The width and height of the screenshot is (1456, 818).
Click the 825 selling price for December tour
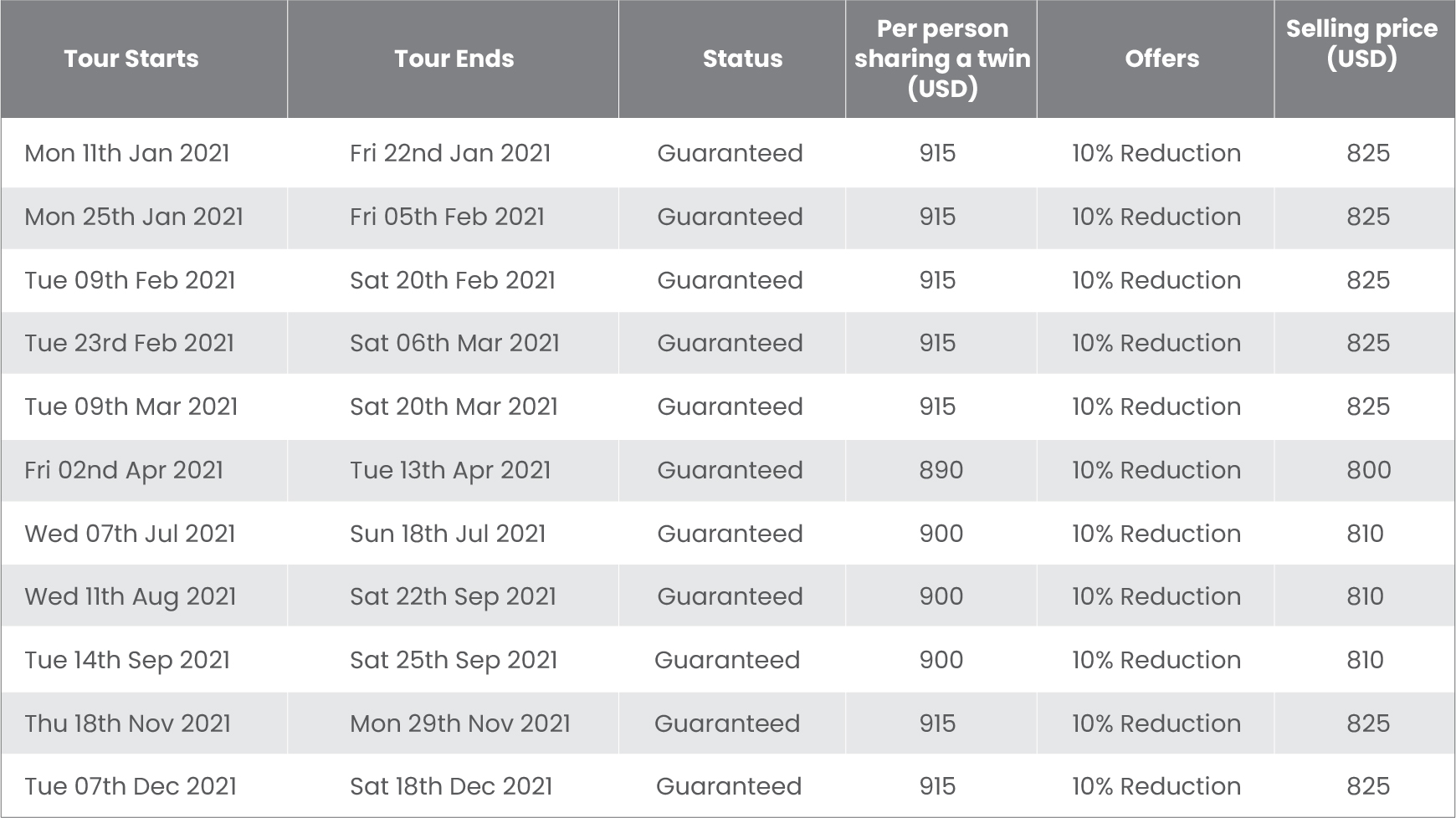tap(1368, 786)
